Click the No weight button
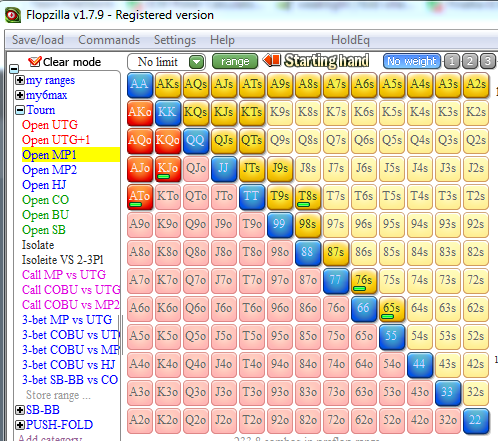 click(x=412, y=61)
